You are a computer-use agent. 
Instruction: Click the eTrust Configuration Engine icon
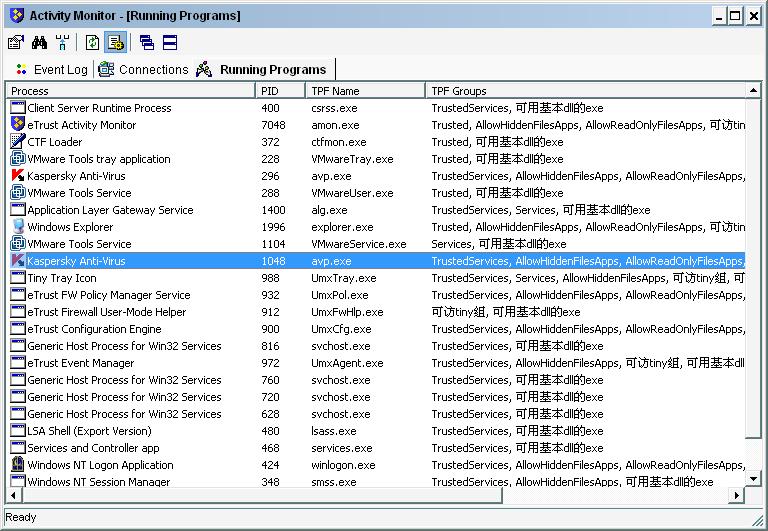point(18,329)
